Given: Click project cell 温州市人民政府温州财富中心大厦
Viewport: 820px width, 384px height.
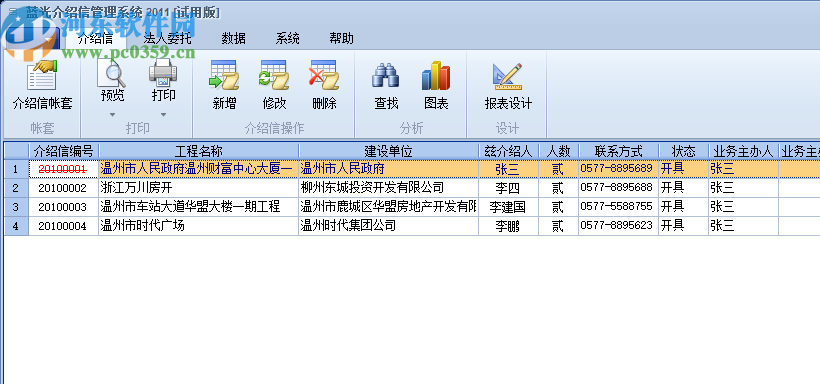Looking at the screenshot, I should coord(199,169).
